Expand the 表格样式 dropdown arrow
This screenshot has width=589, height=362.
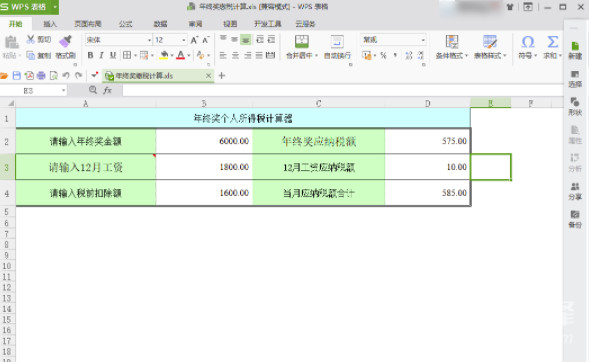click(504, 56)
